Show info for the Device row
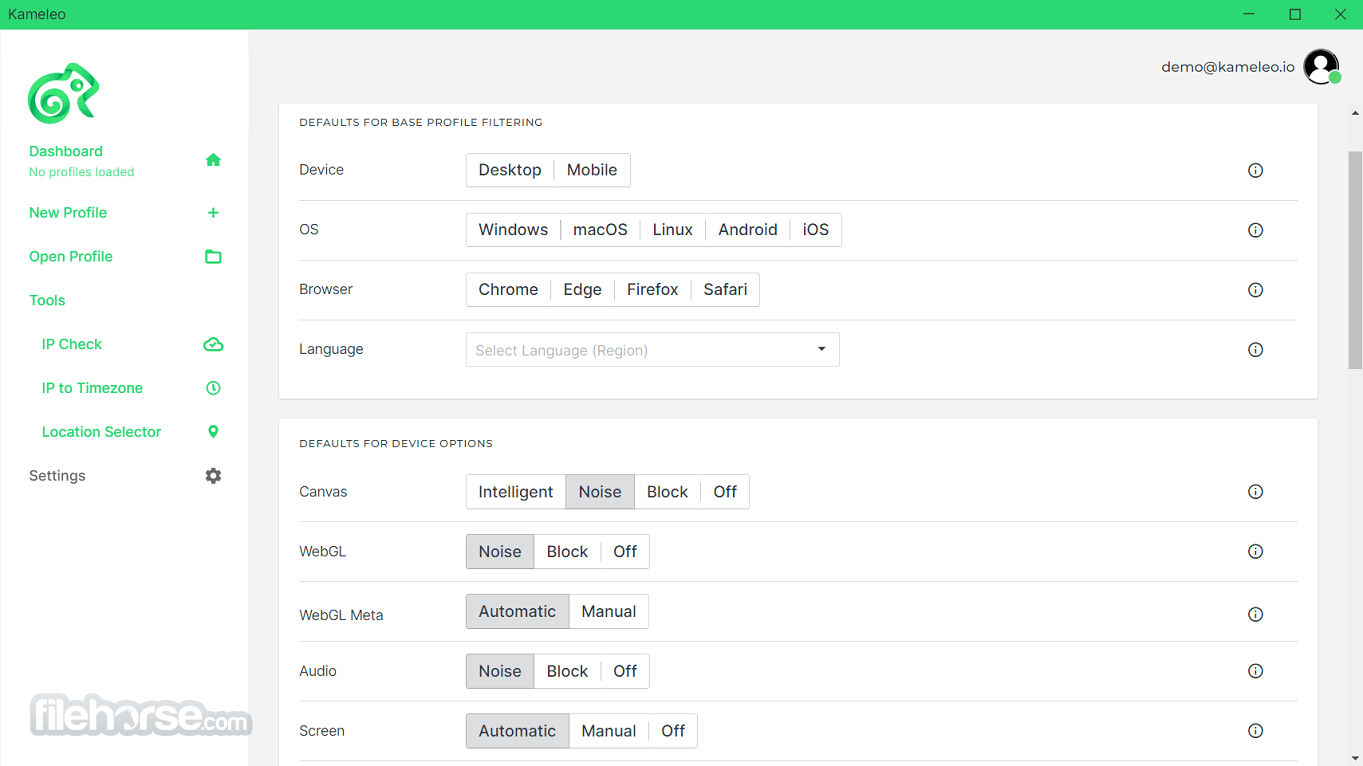This screenshot has height=766, width=1363. click(1256, 170)
